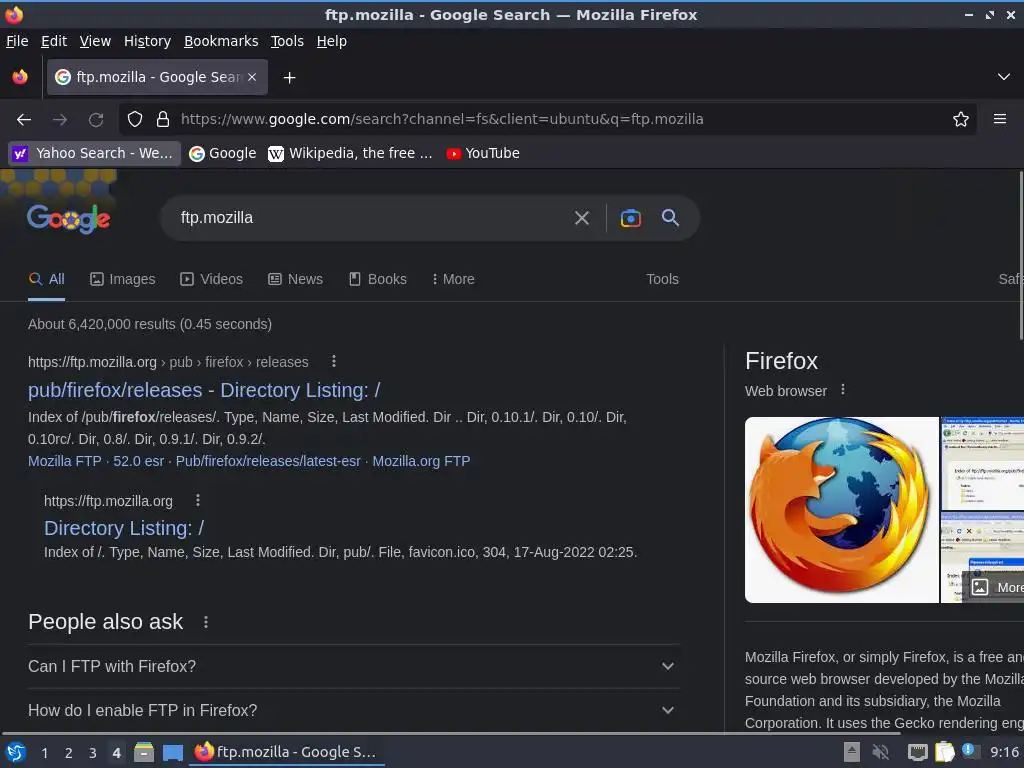Screen dimensions: 1024x768
Task: Open the People also ask options dots
Action: pos(206,622)
